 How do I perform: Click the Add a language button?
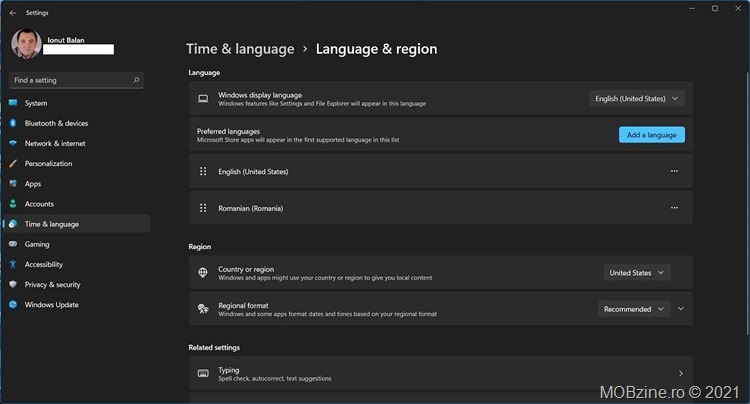[x=651, y=135]
